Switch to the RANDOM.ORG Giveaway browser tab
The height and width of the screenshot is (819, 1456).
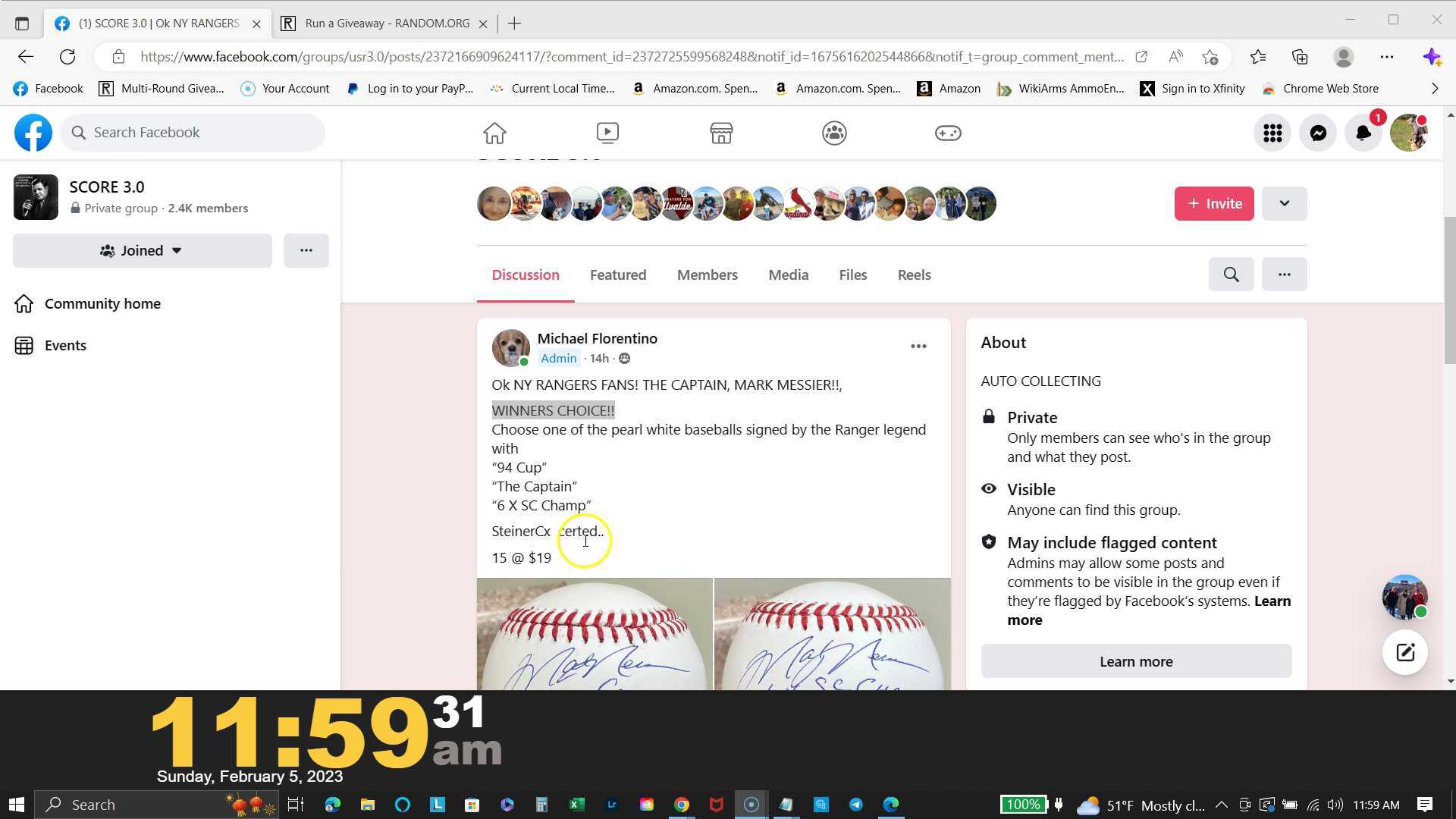click(x=387, y=24)
